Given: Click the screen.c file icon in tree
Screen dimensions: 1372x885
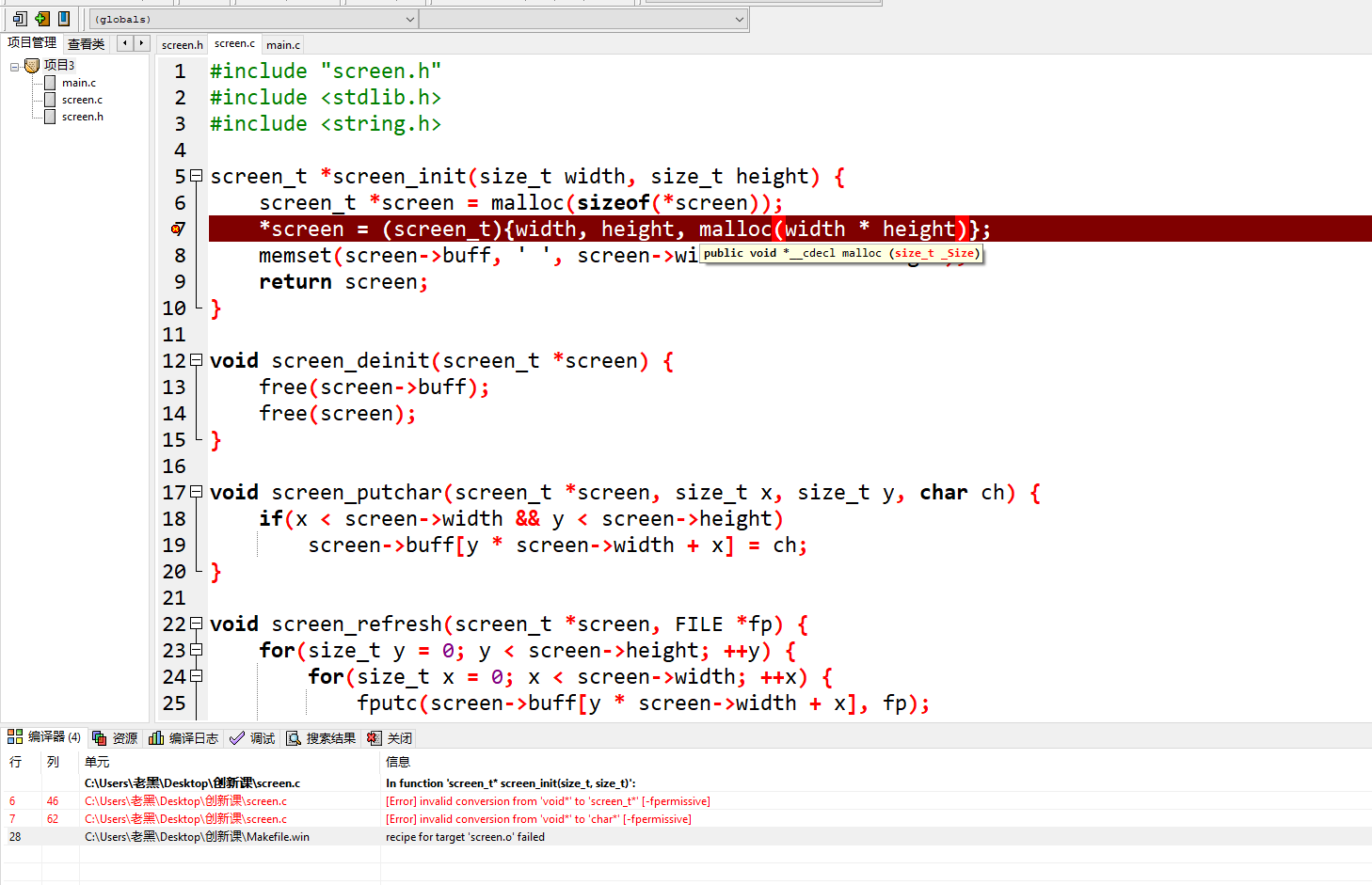Looking at the screenshot, I should coord(50,100).
